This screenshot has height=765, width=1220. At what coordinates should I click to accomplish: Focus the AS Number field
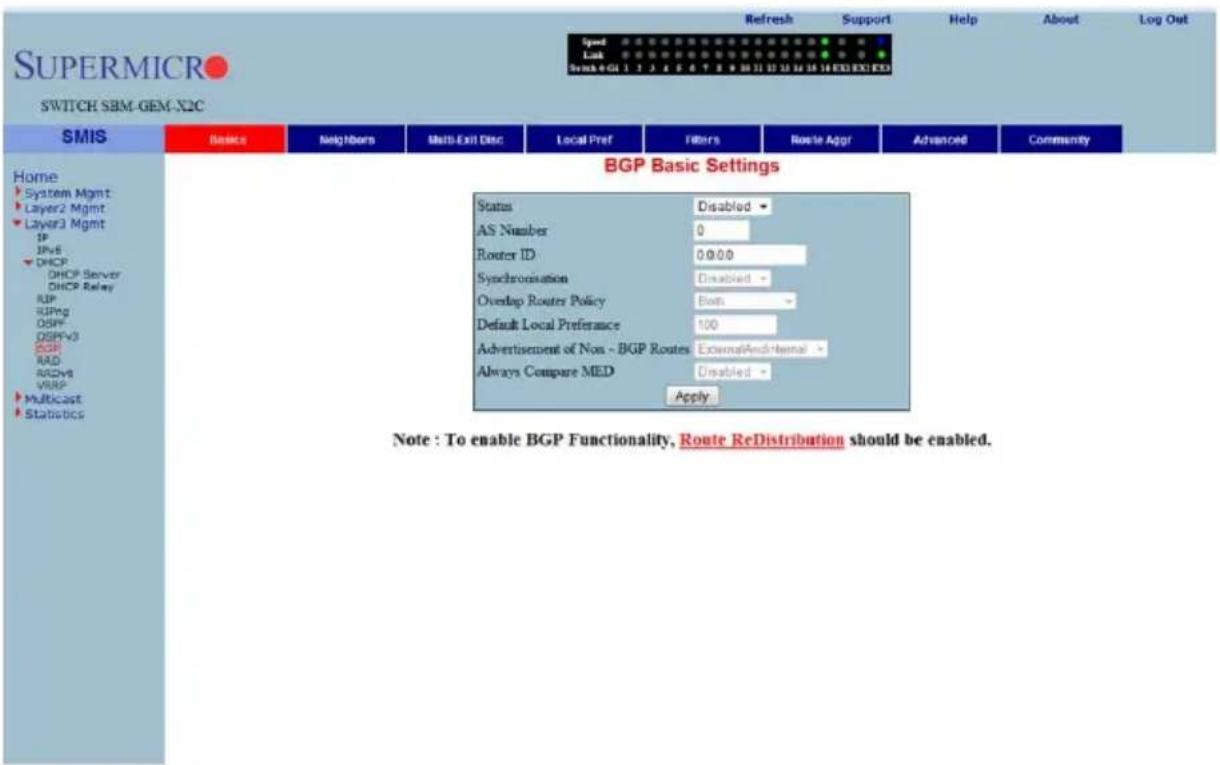click(x=721, y=230)
